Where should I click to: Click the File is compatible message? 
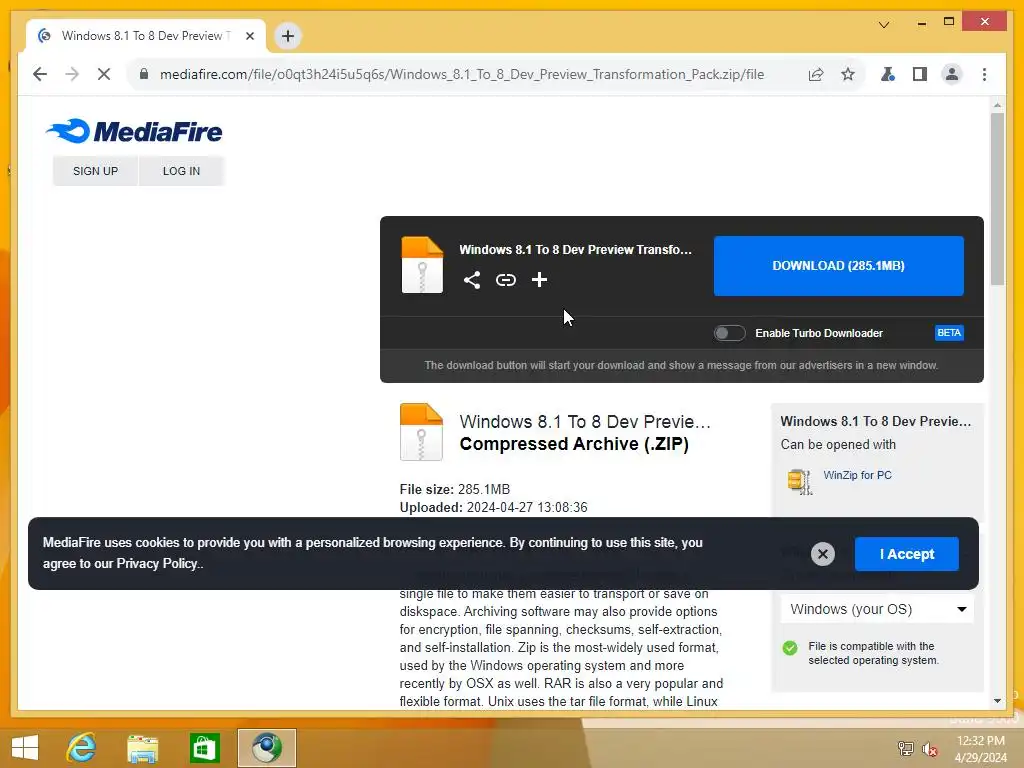coord(873,653)
